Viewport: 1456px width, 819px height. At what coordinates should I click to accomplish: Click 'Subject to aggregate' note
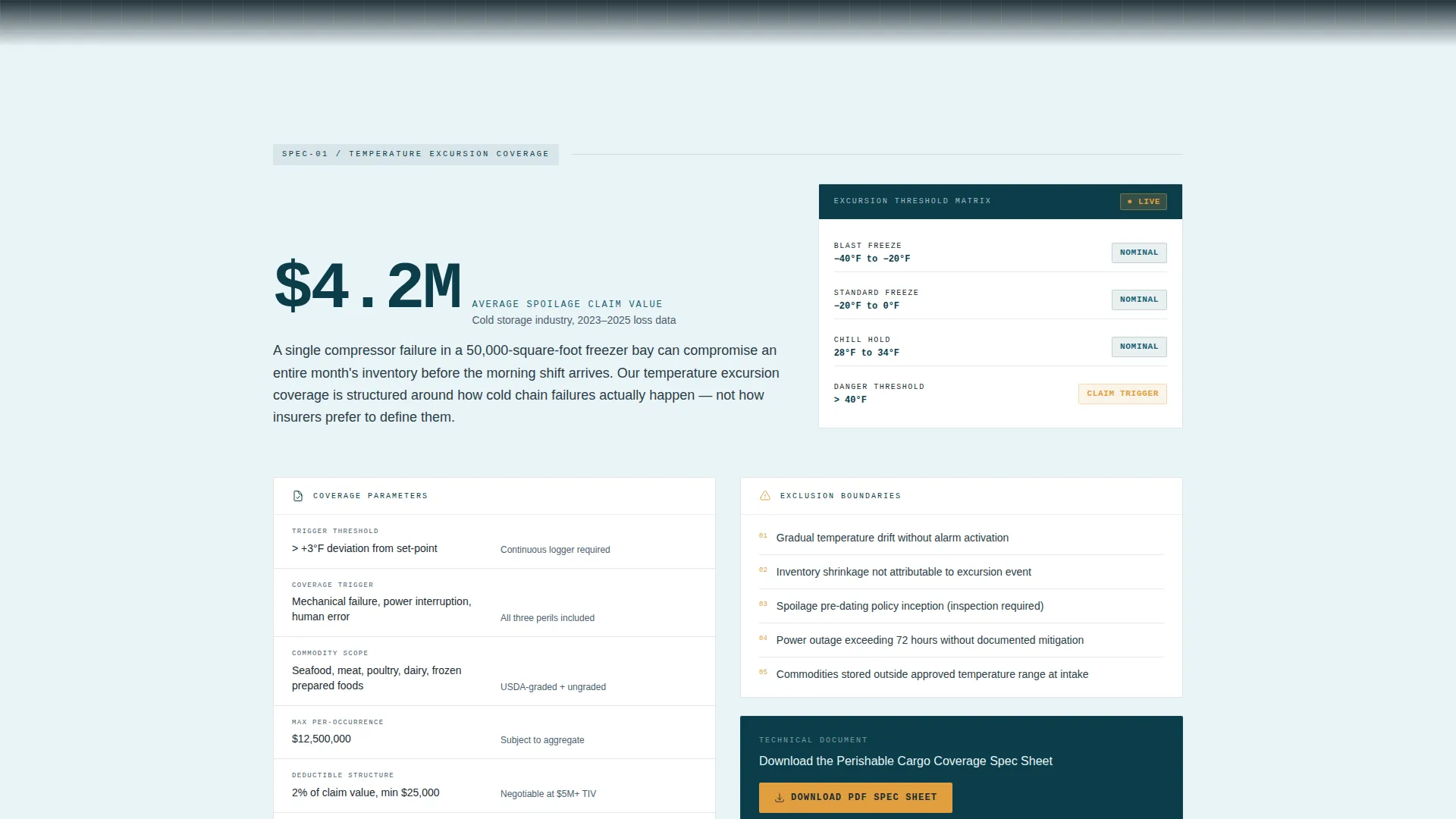pos(542,740)
